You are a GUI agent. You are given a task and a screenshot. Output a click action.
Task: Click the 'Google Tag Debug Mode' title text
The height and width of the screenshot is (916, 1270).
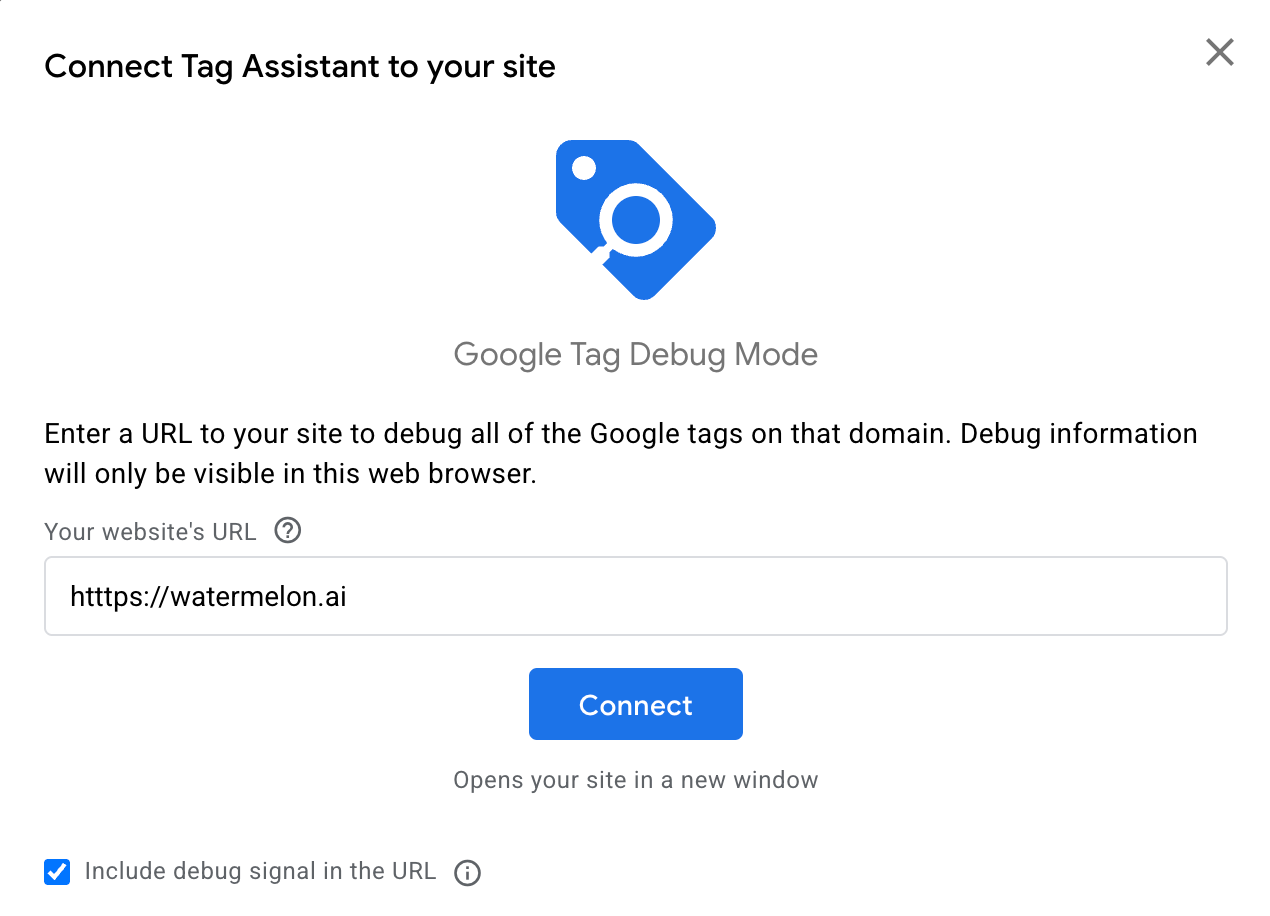[x=636, y=354]
